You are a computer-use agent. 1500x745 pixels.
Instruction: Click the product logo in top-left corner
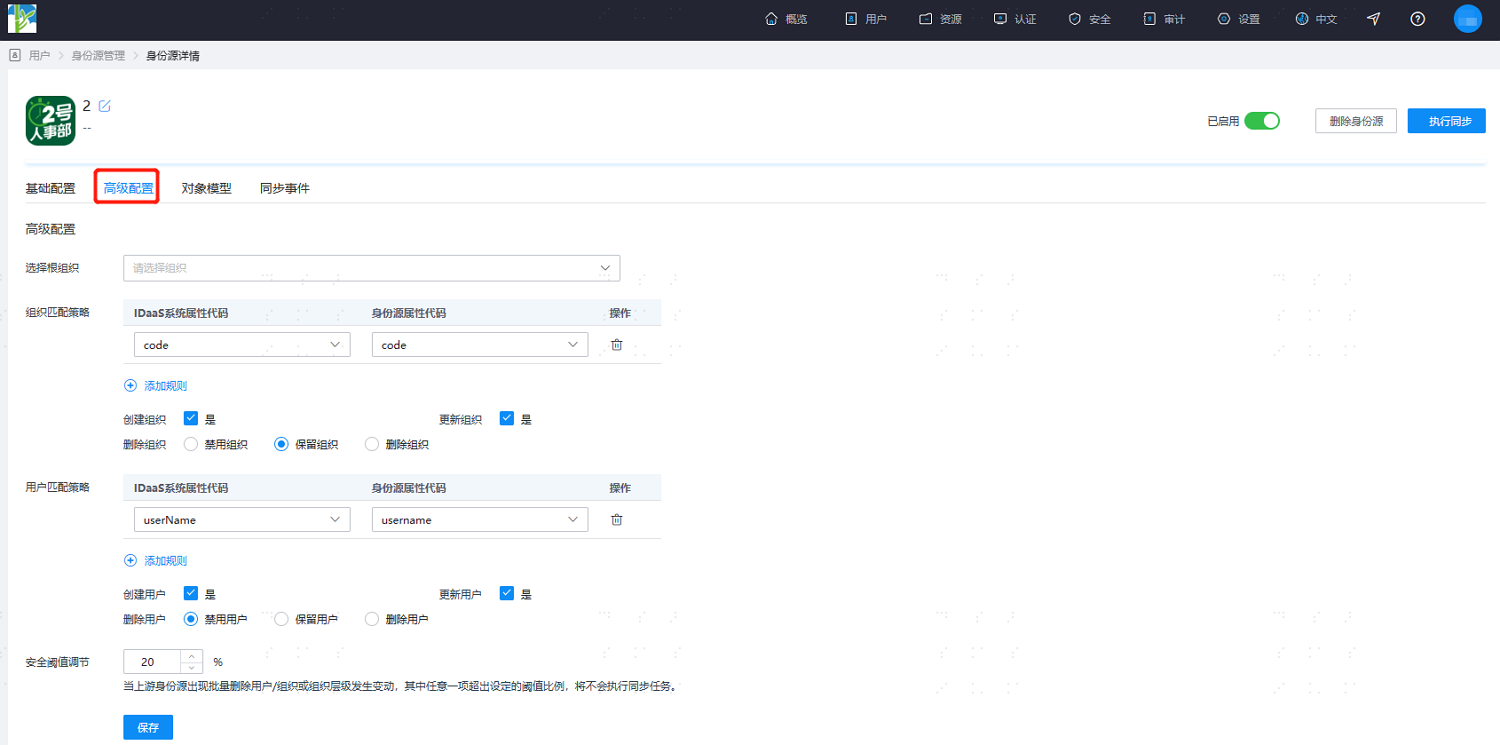click(x=22, y=18)
